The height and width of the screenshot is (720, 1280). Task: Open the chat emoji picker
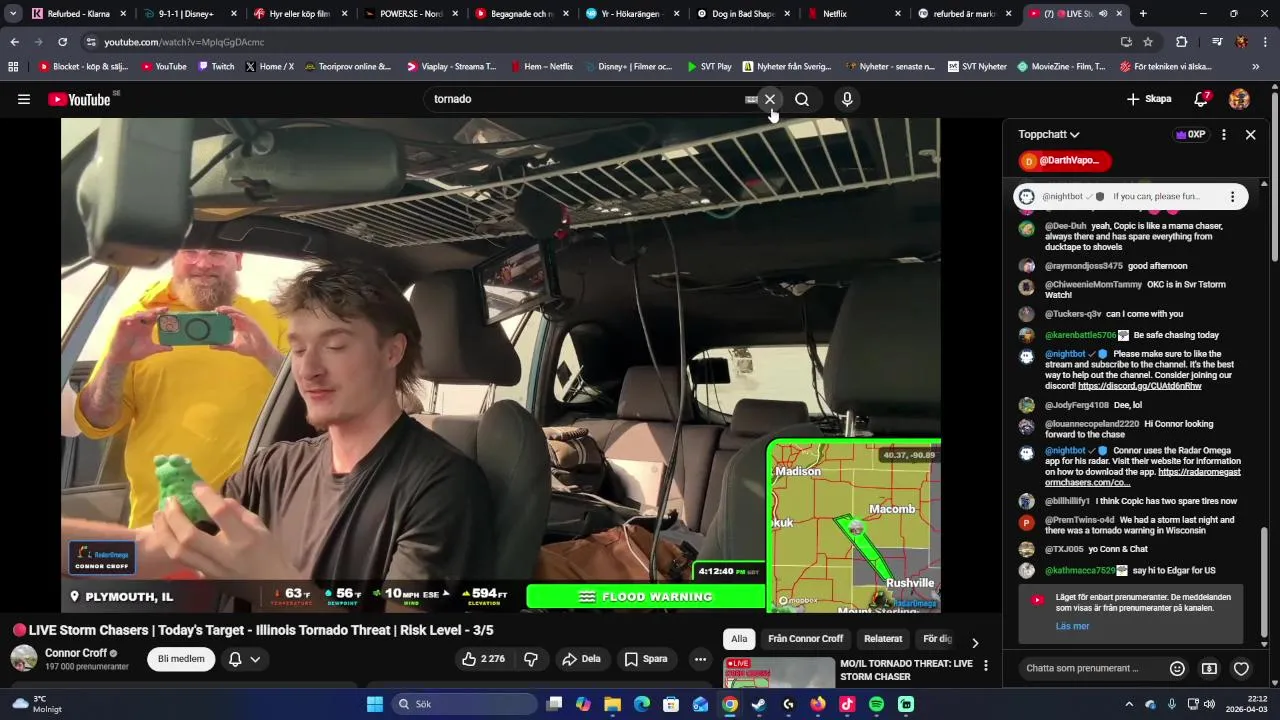coord(1177,668)
